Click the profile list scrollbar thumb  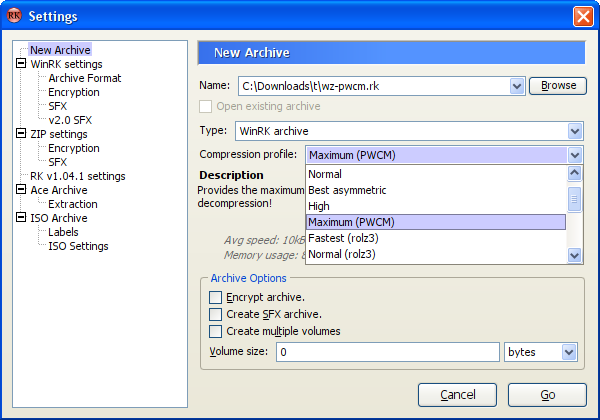coord(574,199)
